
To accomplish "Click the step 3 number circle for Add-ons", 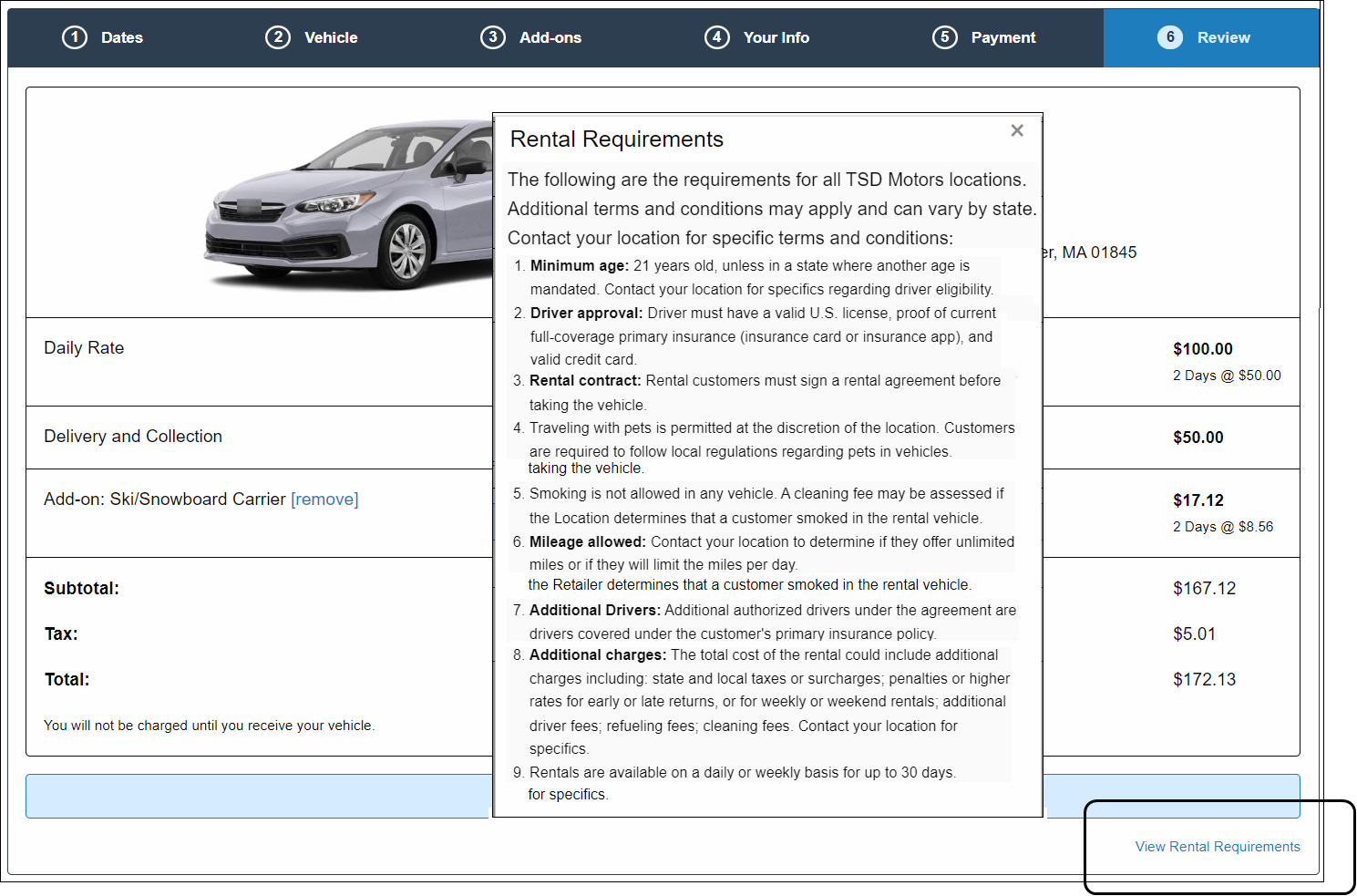I will coord(493,37).
